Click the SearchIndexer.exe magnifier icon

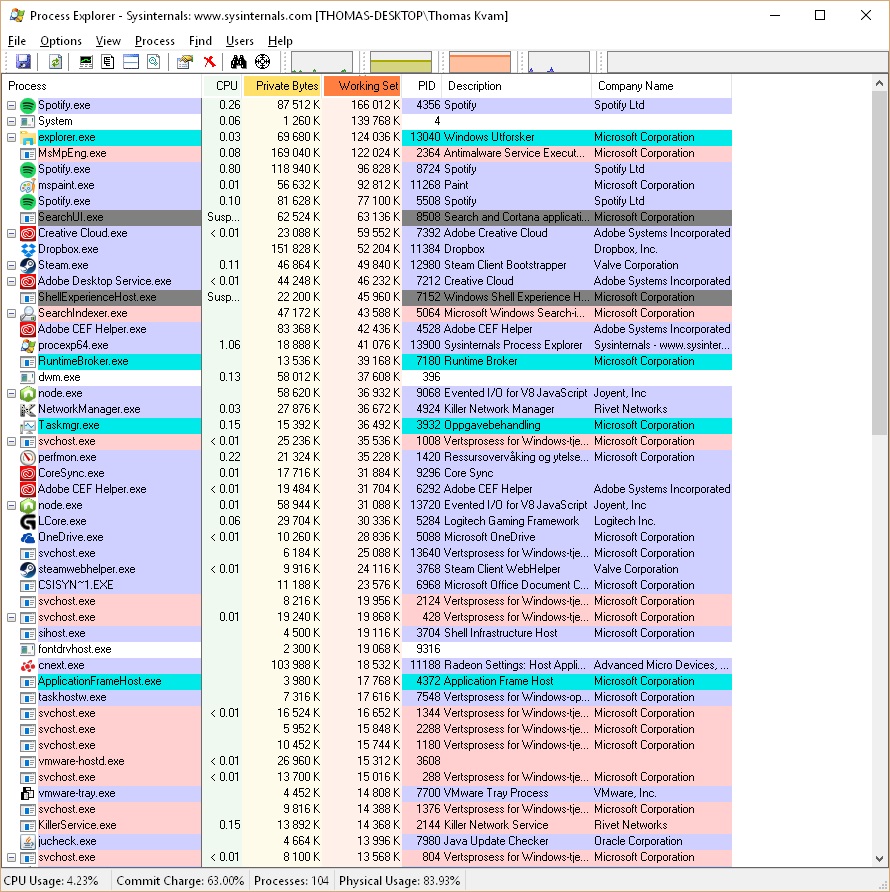pyautogui.click(x=27, y=313)
